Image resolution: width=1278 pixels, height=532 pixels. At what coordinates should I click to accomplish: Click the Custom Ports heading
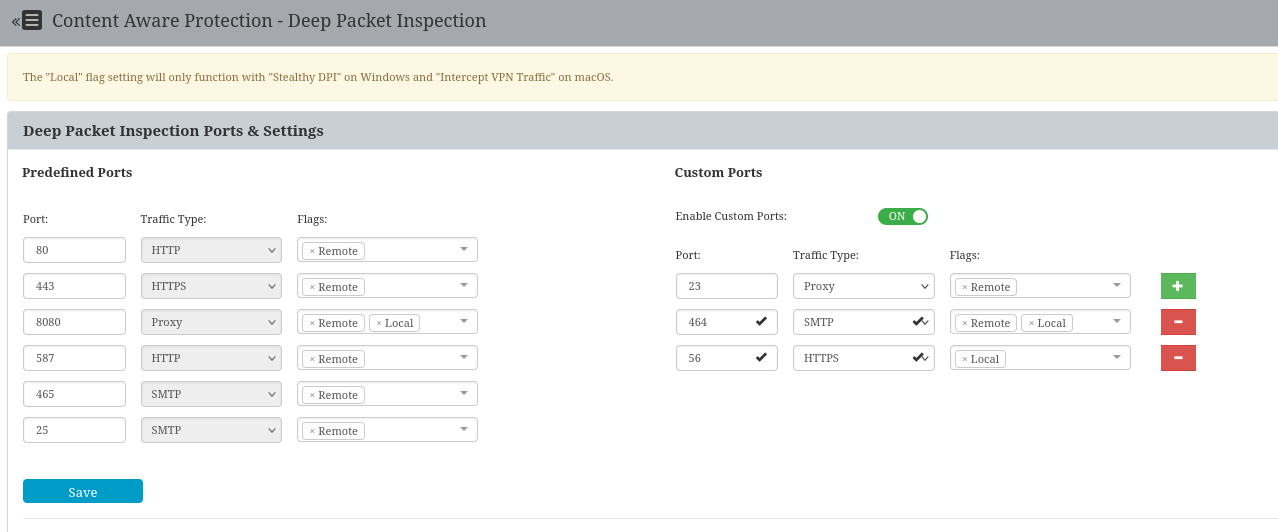[718, 172]
